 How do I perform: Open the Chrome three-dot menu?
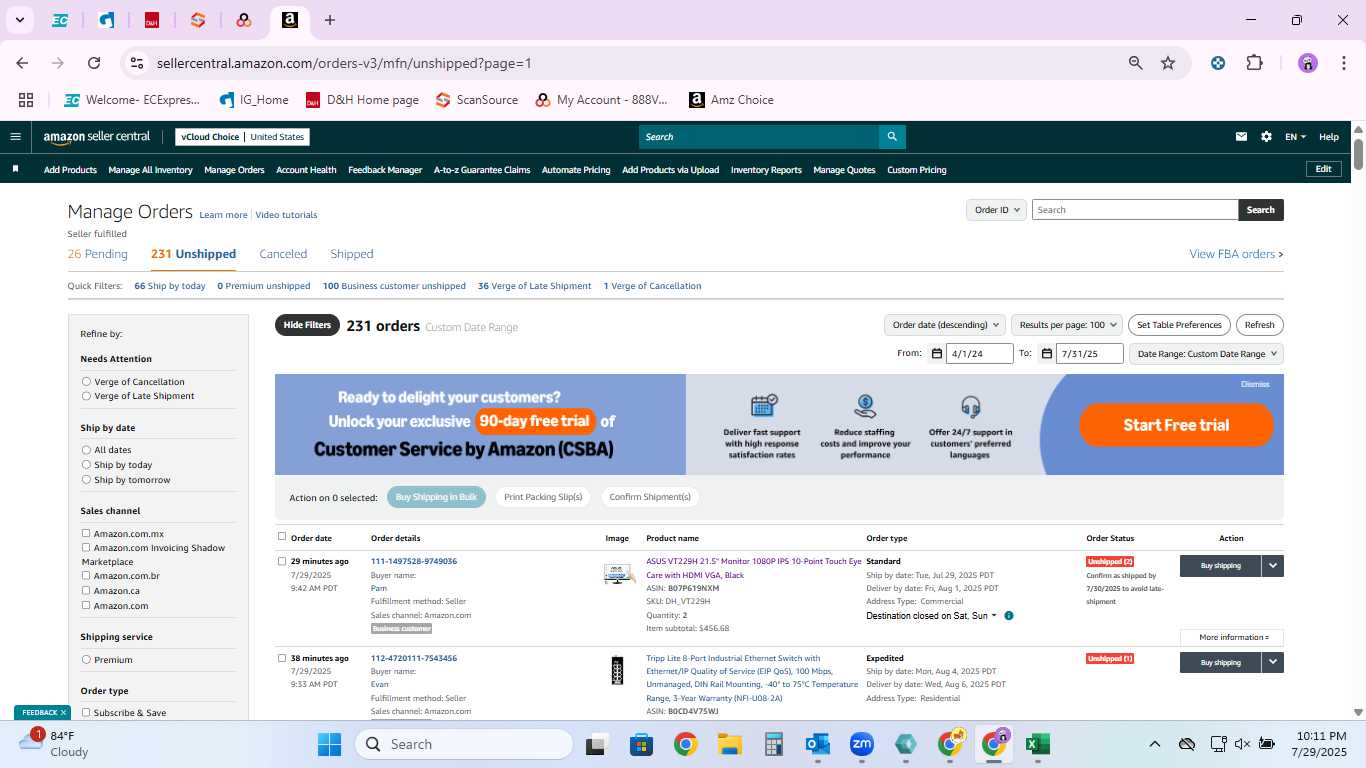tap(1342, 63)
